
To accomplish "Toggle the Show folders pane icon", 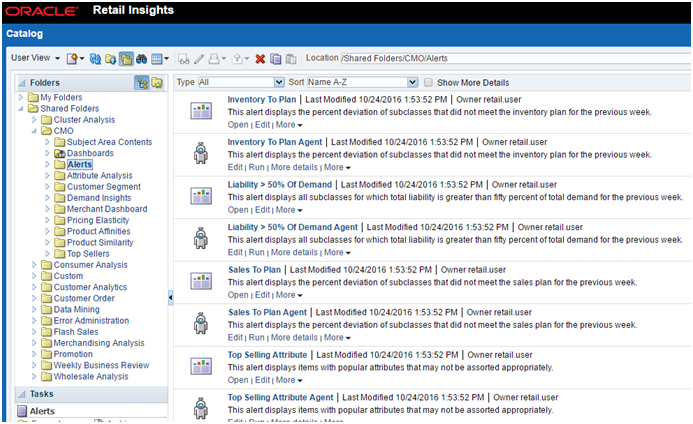I will [x=126, y=58].
